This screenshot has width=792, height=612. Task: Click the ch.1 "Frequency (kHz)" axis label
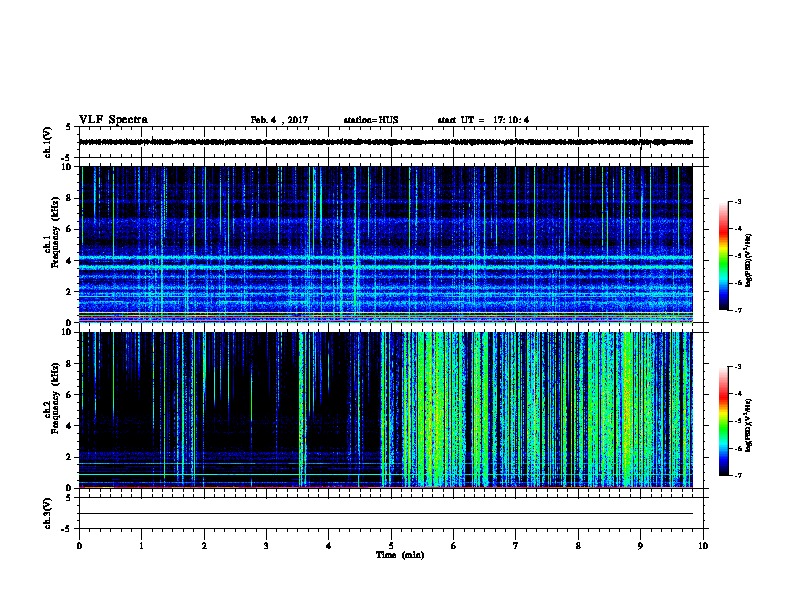tap(55, 232)
